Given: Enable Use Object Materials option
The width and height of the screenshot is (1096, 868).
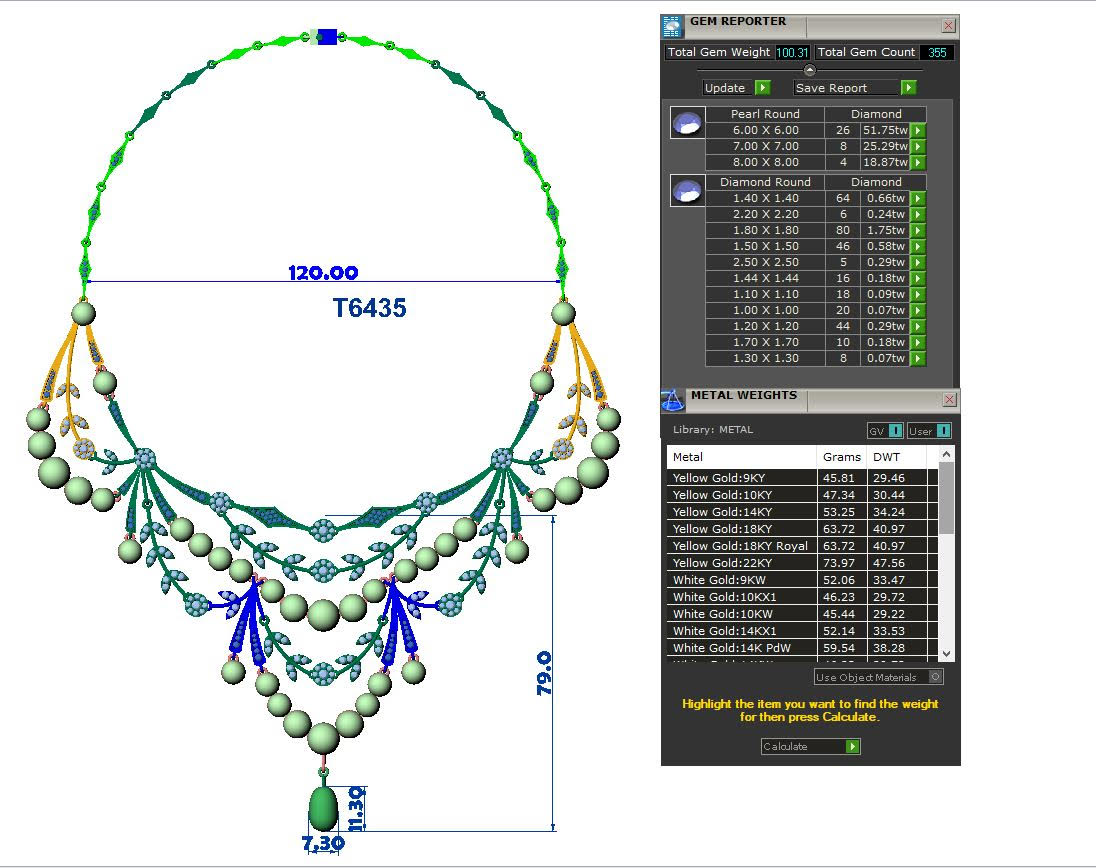Looking at the screenshot, I should 934,677.
